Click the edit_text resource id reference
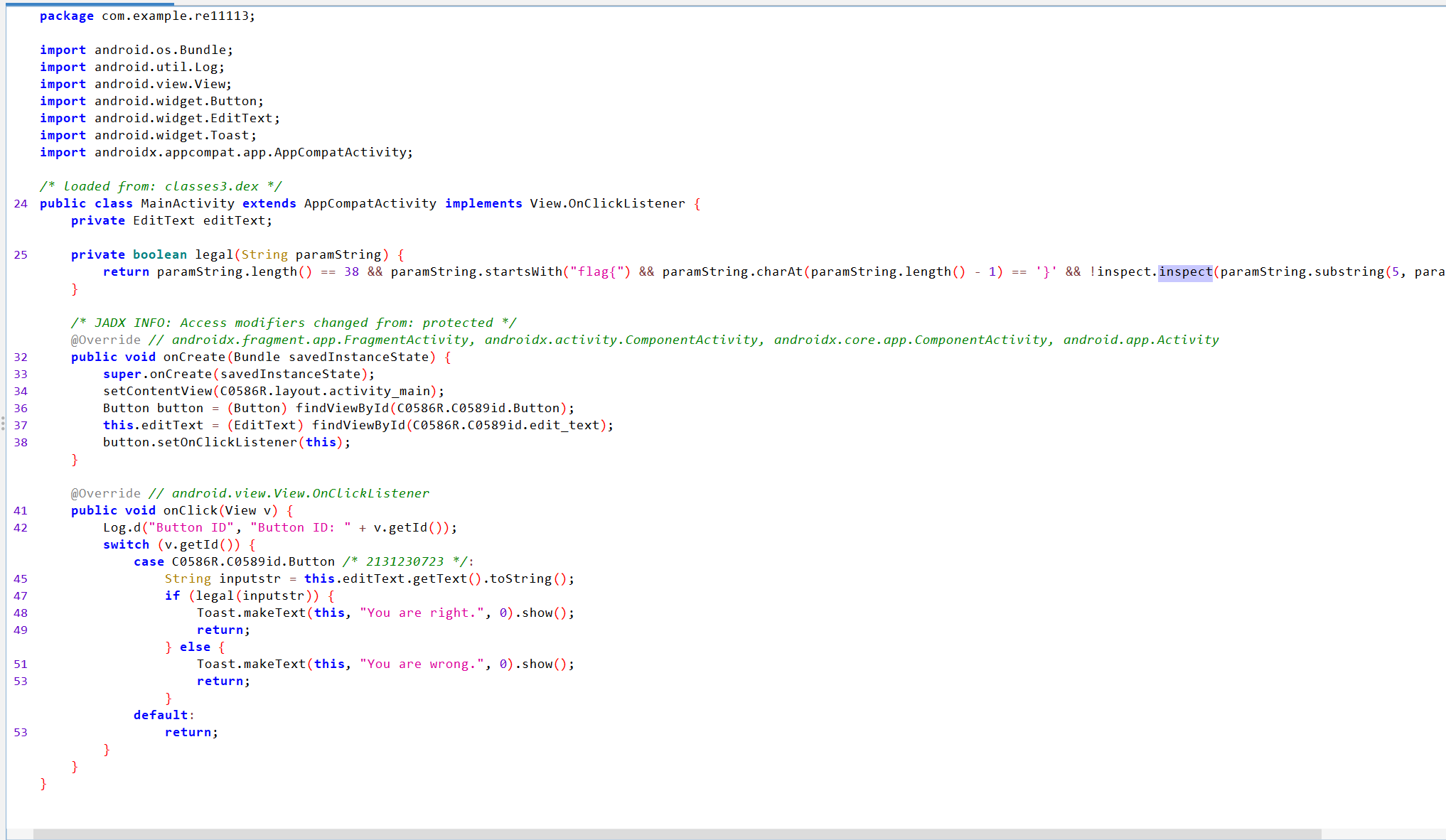The width and height of the screenshot is (1446, 840). [565, 425]
